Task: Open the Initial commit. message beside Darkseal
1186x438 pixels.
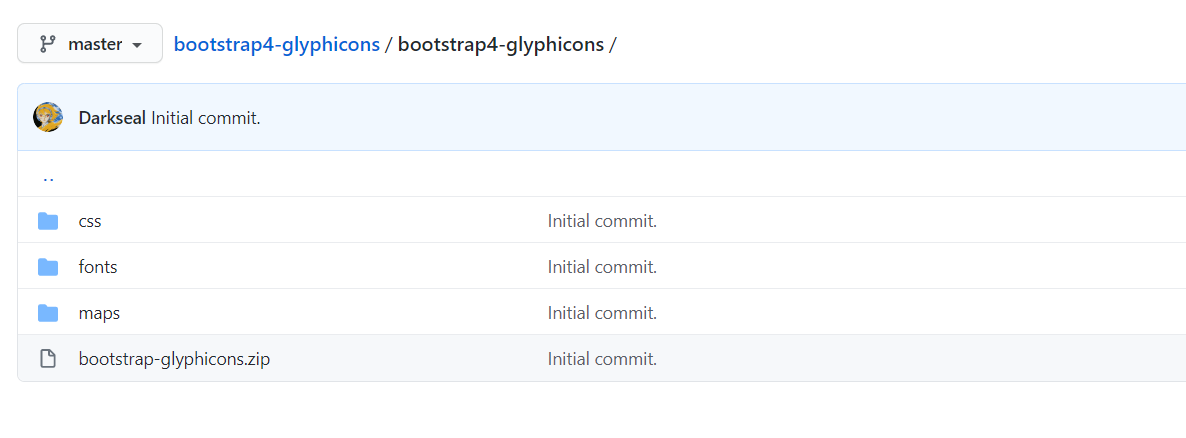Action: [x=206, y=118]
